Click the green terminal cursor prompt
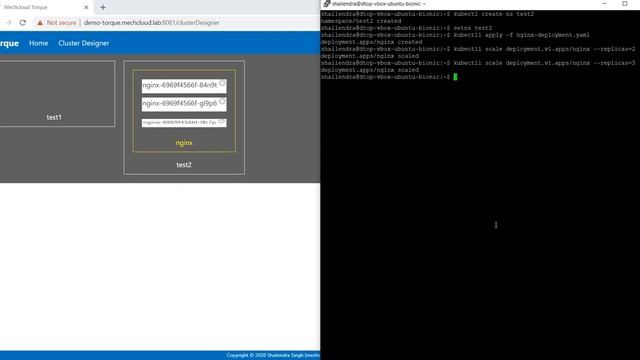This screenshot has height=360, width=640. (456, 77)
